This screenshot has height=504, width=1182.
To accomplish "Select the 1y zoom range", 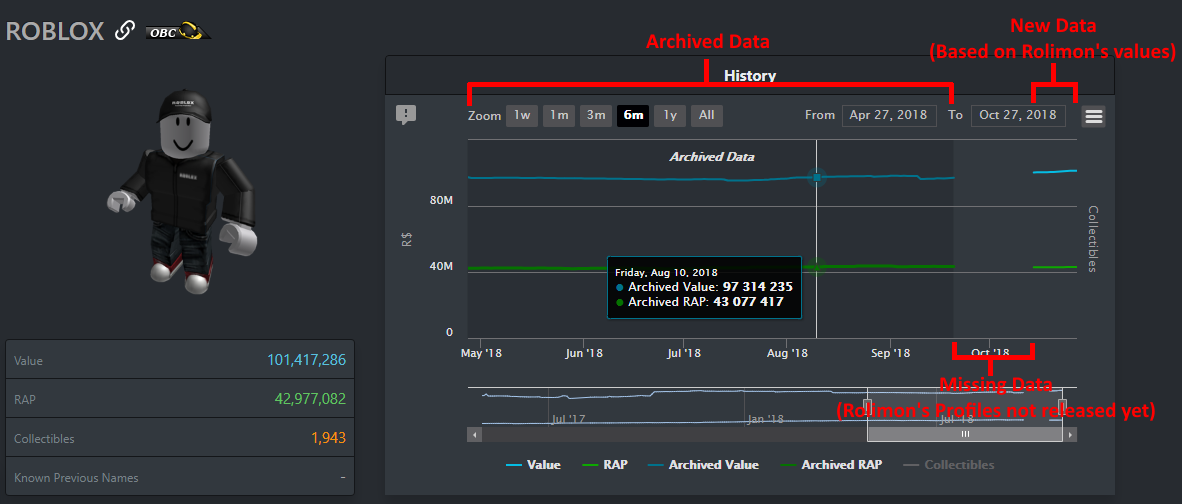I will tap(669, 116).
